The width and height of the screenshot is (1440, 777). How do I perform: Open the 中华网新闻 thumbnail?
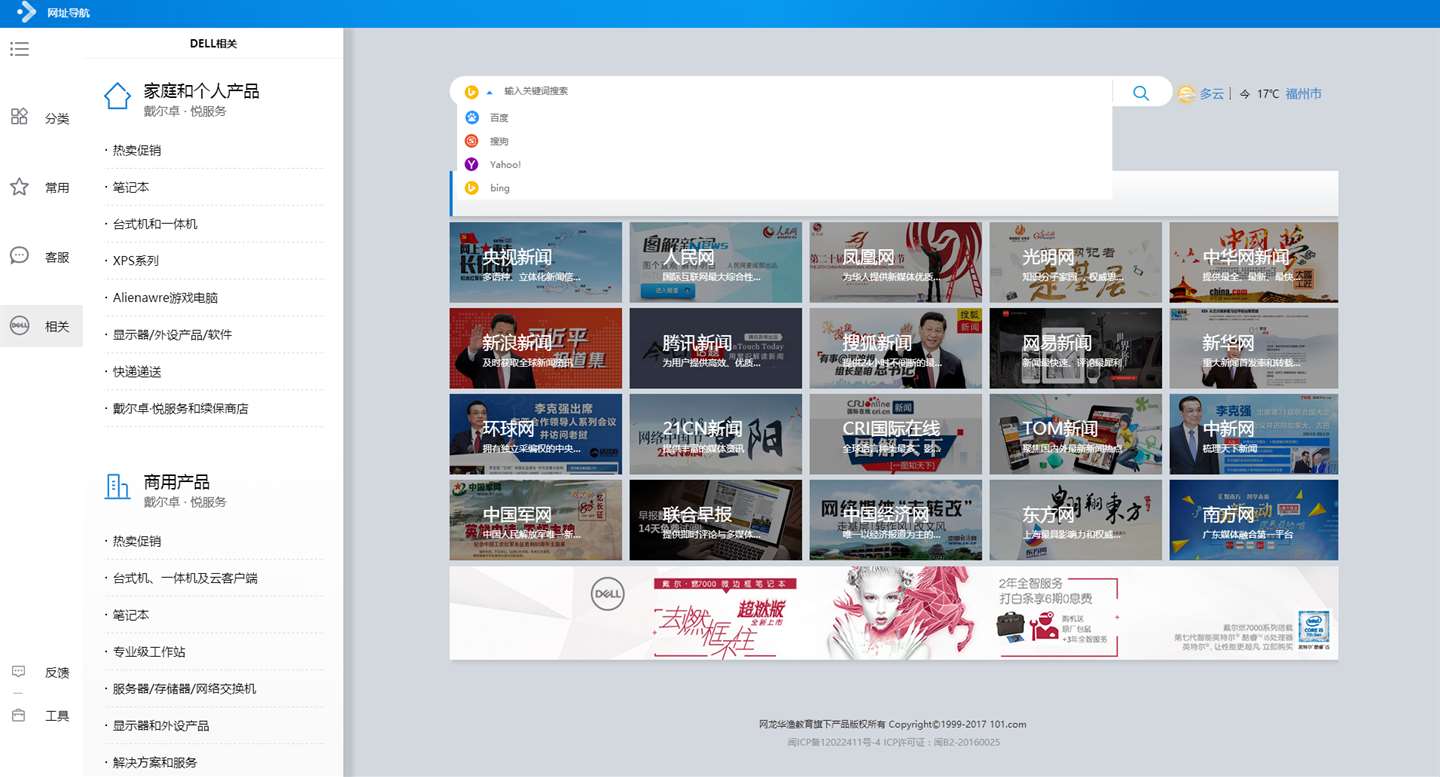(1254, 262)
